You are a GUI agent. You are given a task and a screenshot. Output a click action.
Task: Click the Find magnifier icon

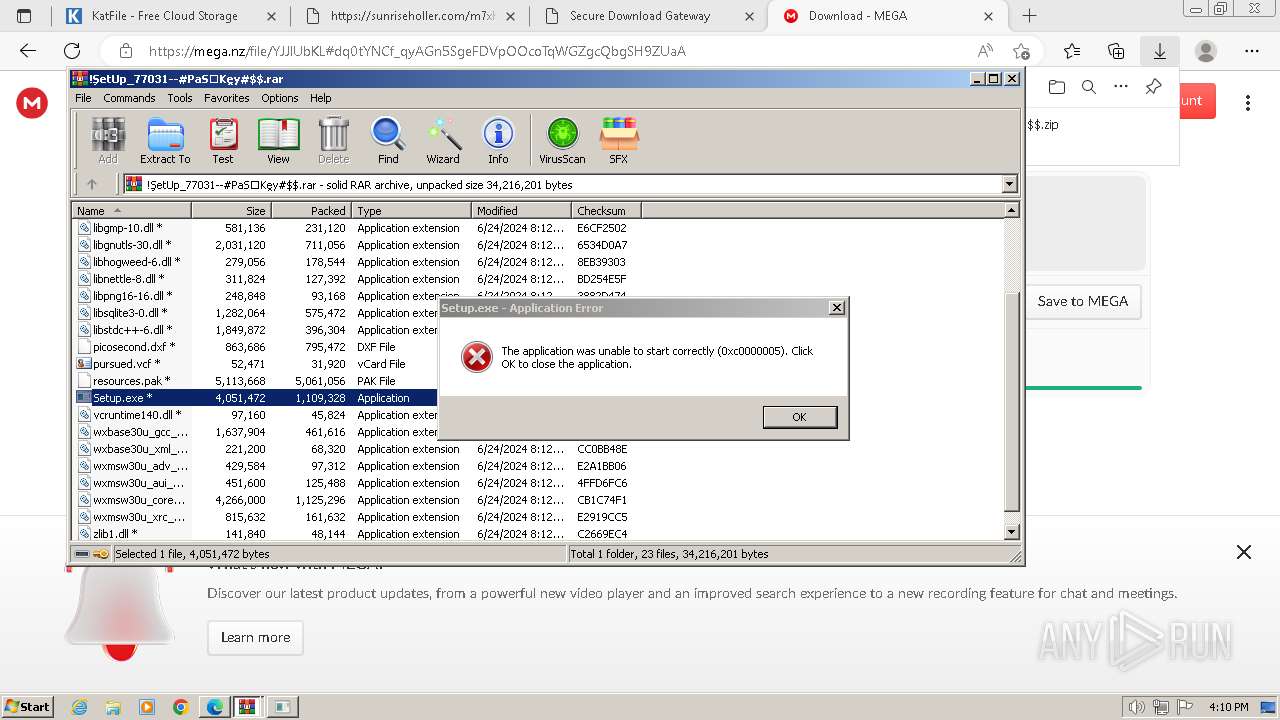click(388, 140)
